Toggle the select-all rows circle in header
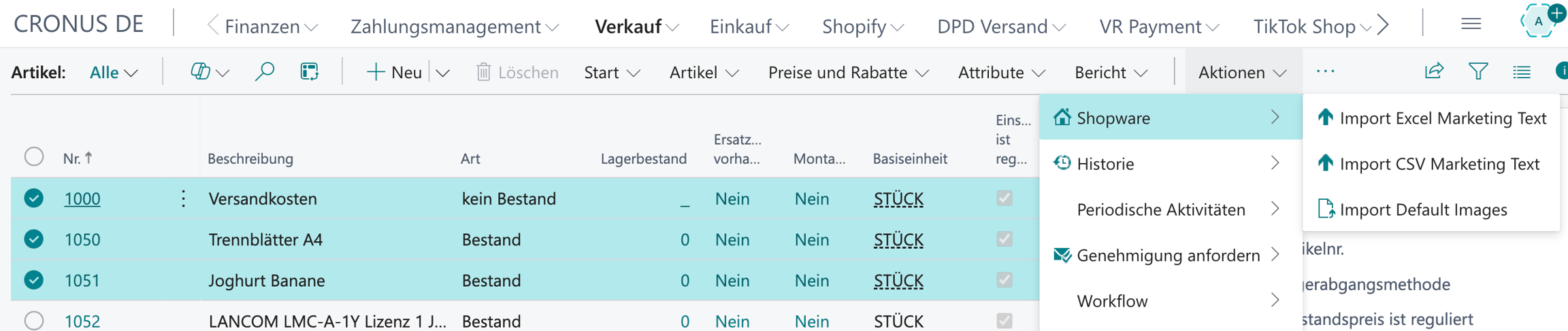Image resolution: width=1568 pixels, height=331 pixels. pyautogui.click(x=33, y=157)
